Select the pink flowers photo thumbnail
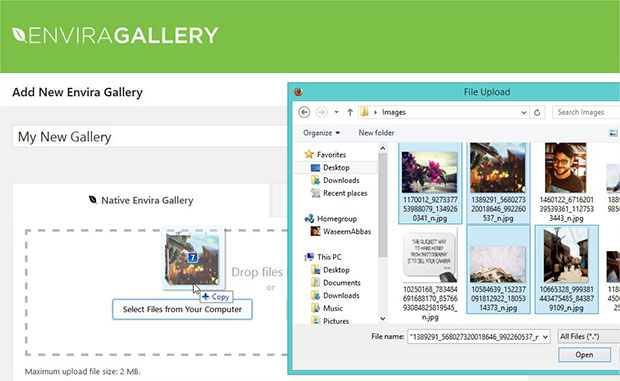 [430, 172]
